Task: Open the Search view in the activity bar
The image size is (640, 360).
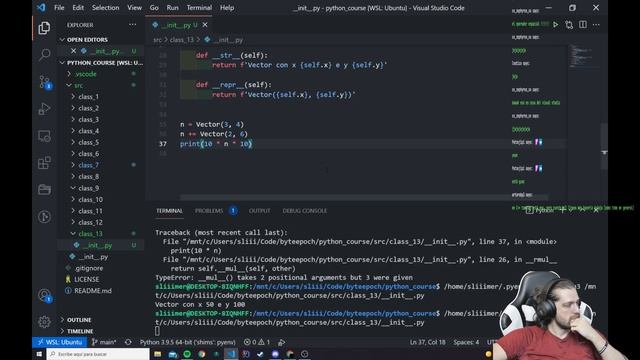Action: [44, 54]
